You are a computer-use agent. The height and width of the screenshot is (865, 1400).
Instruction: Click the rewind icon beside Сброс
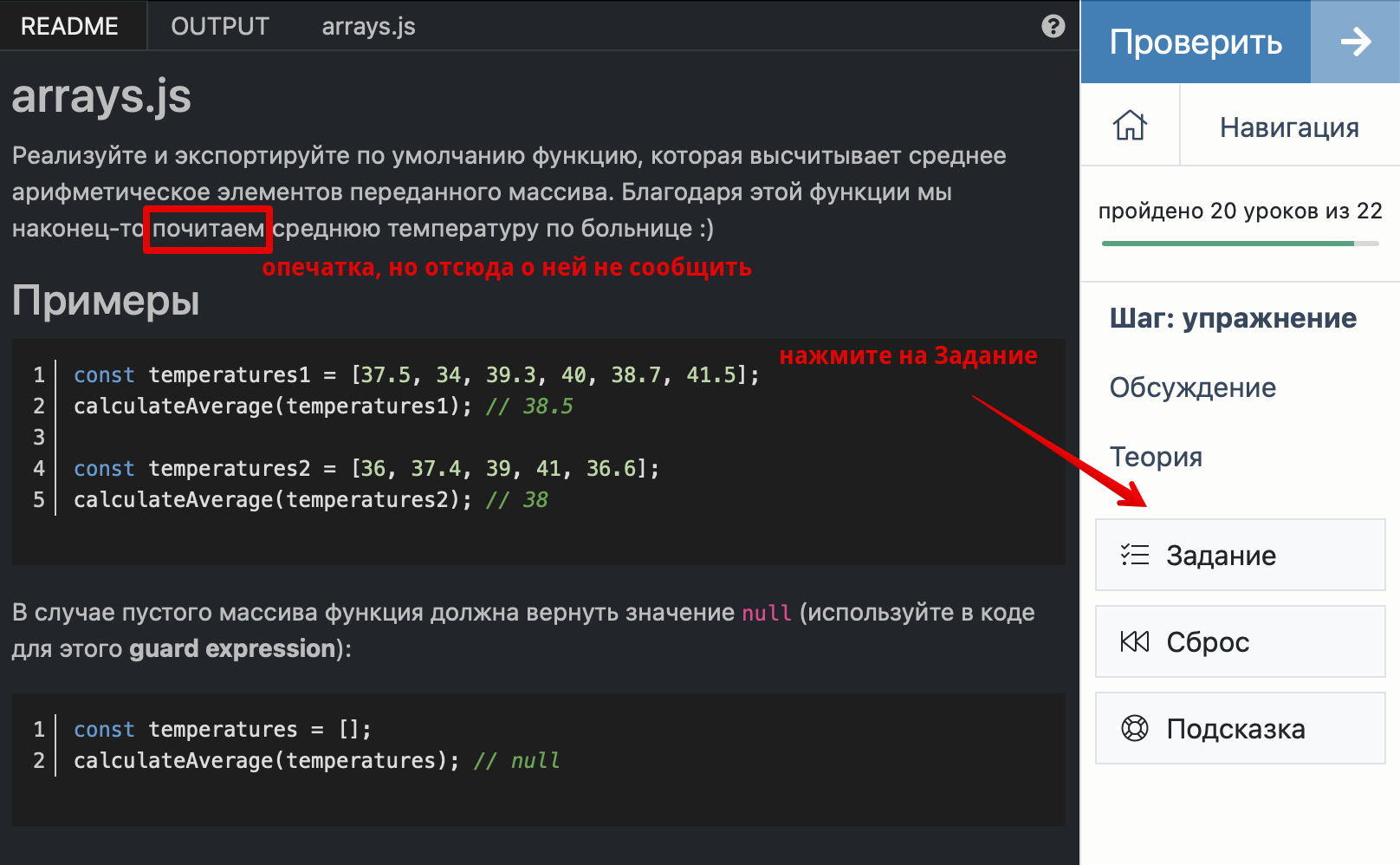click(x=1134, y=641)
